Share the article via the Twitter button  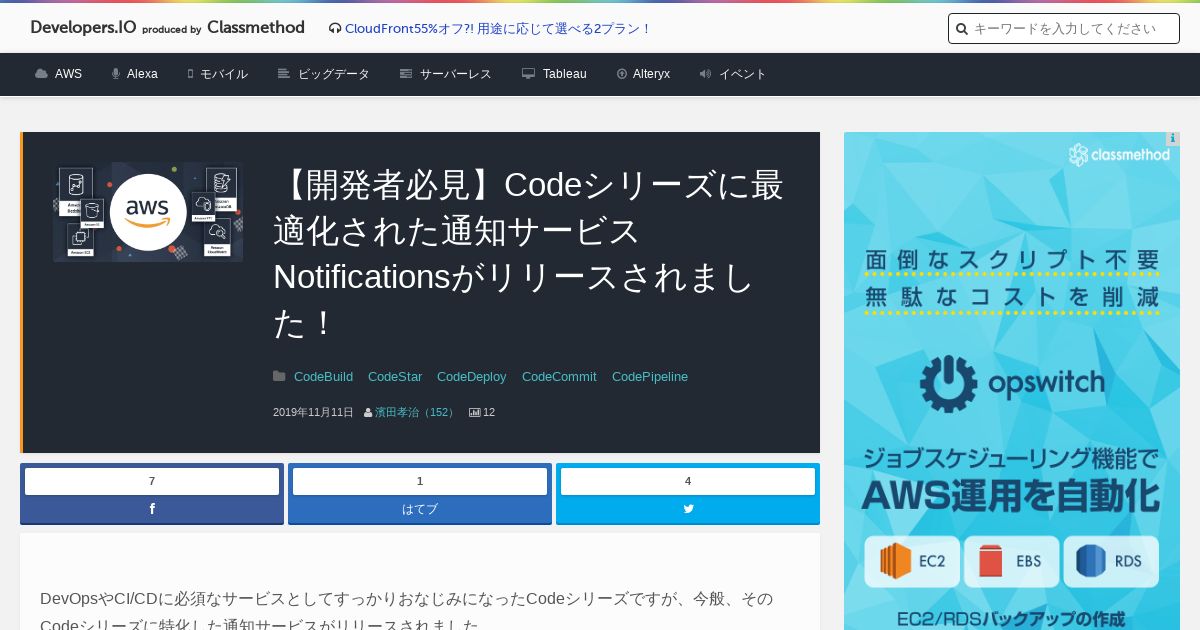pos(688,509)
